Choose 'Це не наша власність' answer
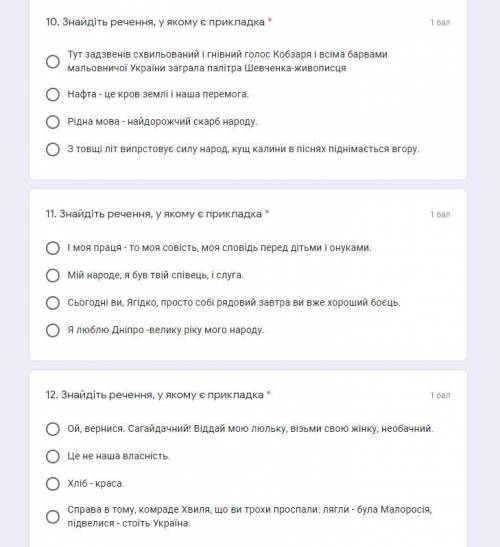 pos(53,456)
